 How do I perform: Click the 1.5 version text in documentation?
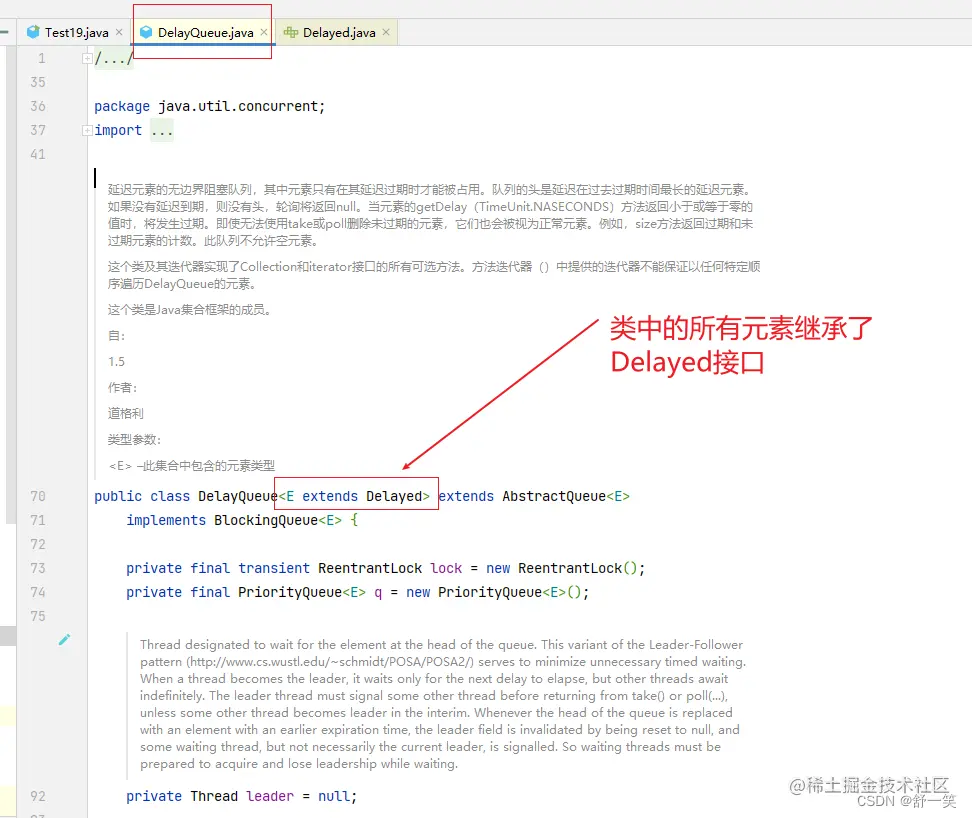(x=117, y=361)
